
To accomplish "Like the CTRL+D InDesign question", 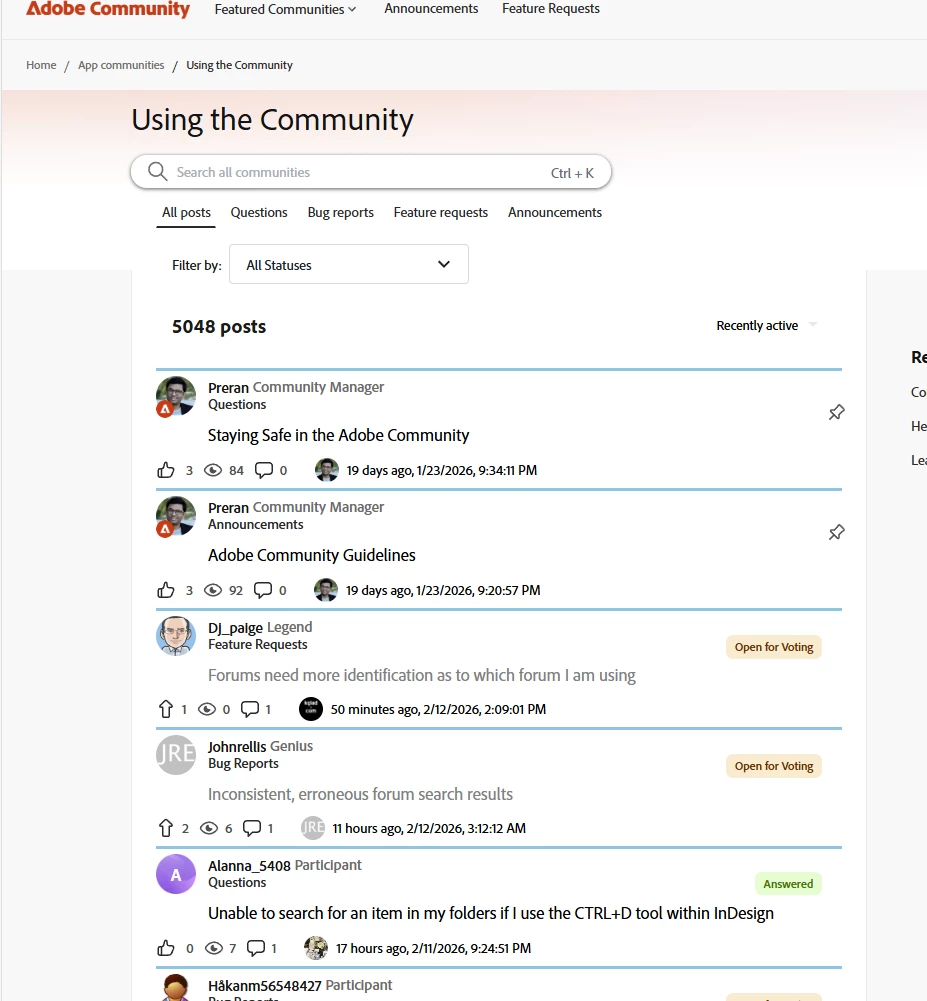I will point(166,948).
